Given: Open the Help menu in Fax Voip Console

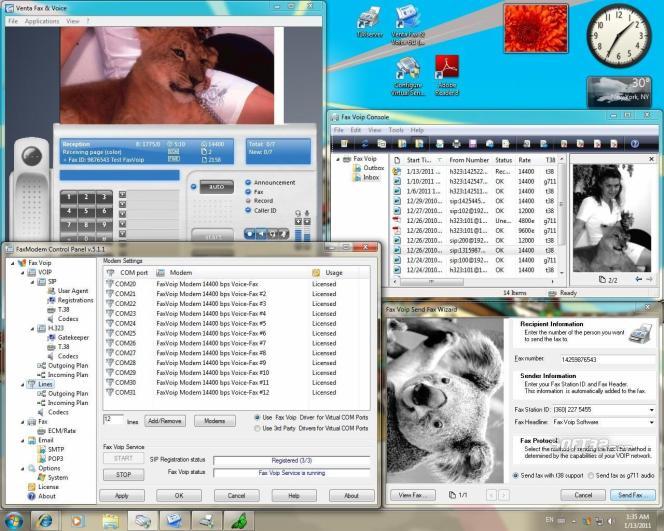Looking at the screenshot, I should (x=417, y=130).
